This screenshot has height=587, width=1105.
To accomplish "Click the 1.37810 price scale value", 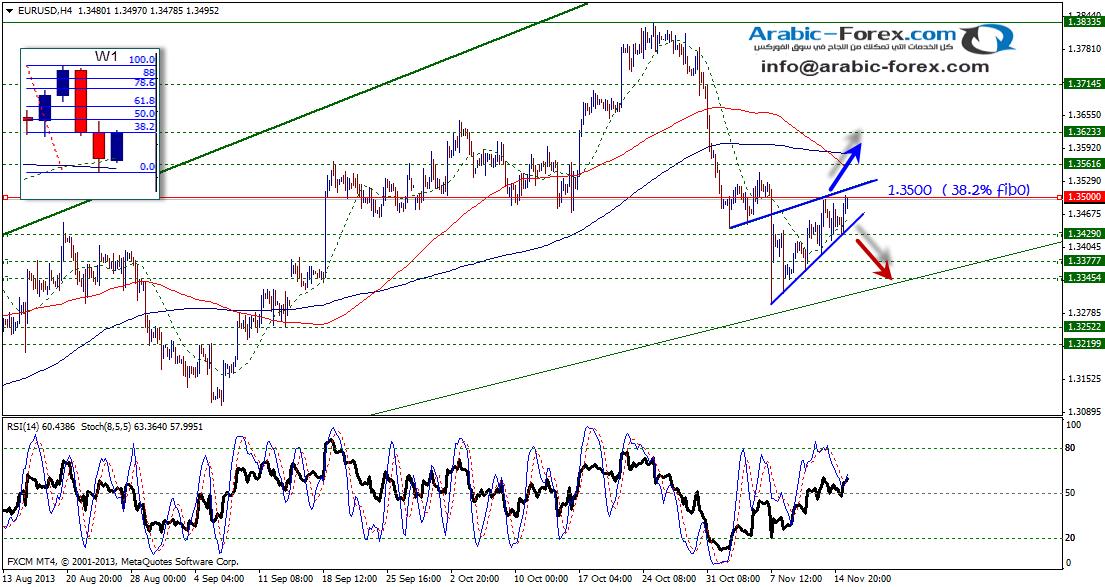I will point(1084,48).
